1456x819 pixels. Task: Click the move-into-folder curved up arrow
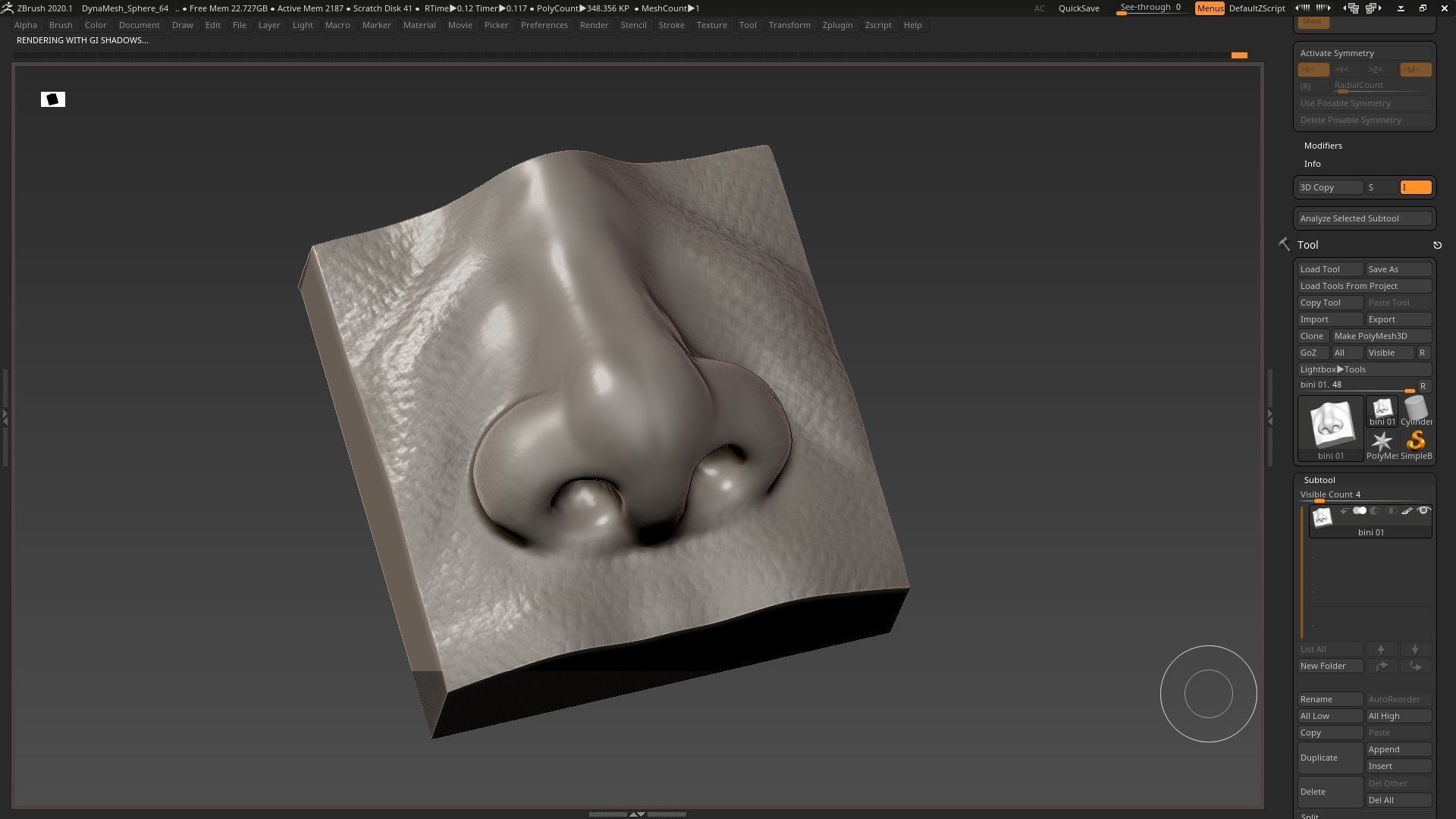(1382, 666)
